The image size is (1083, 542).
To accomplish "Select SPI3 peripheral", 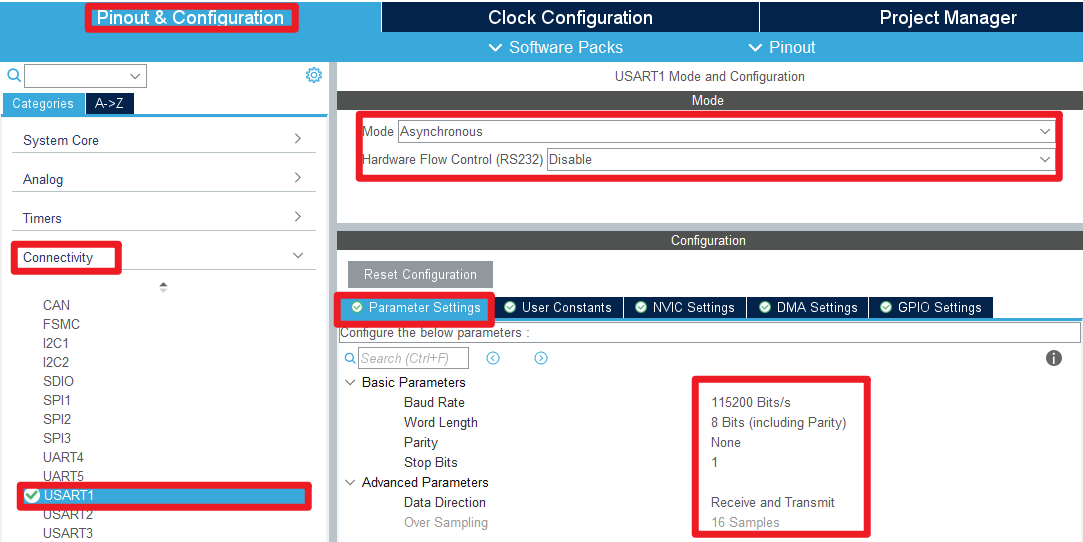I will pyautogui.click(x=57, y=438).
